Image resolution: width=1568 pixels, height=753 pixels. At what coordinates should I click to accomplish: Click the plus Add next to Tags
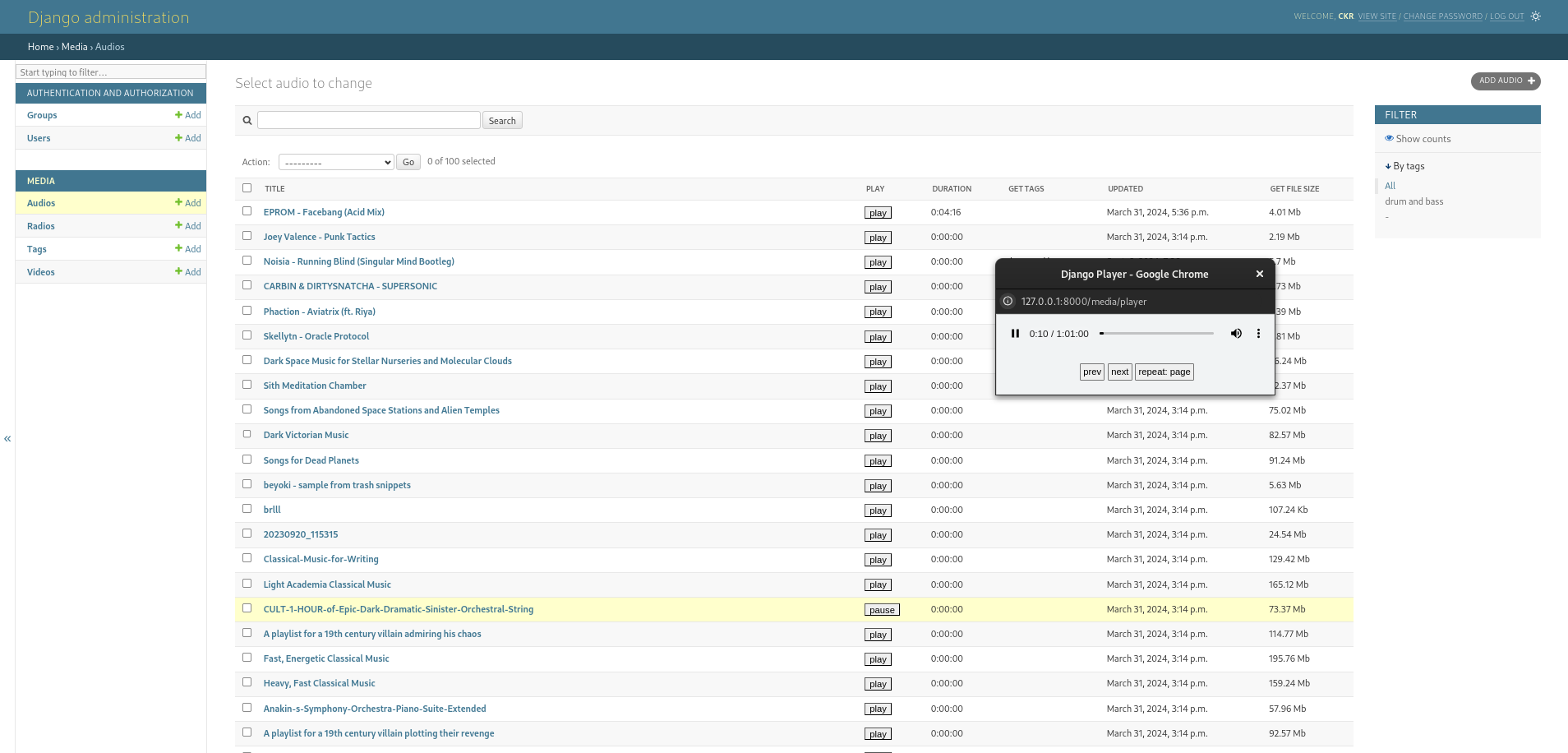pyautogui.click(x=188, y=249)
